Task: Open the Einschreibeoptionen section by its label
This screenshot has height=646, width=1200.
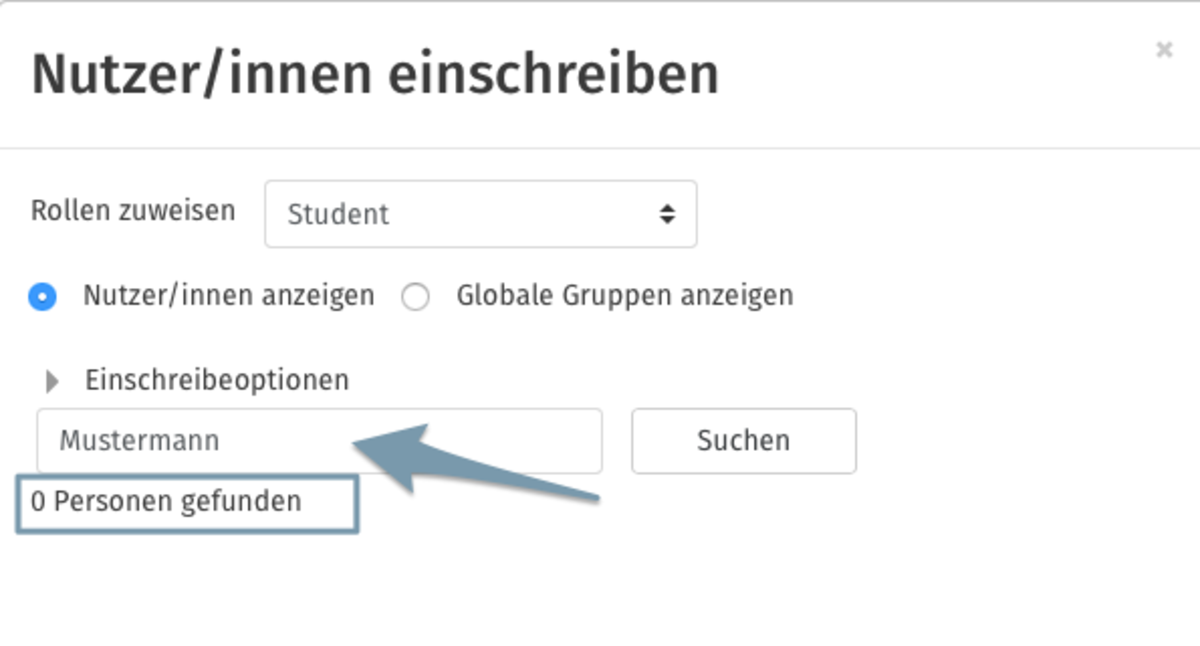Action: [217, 380]
